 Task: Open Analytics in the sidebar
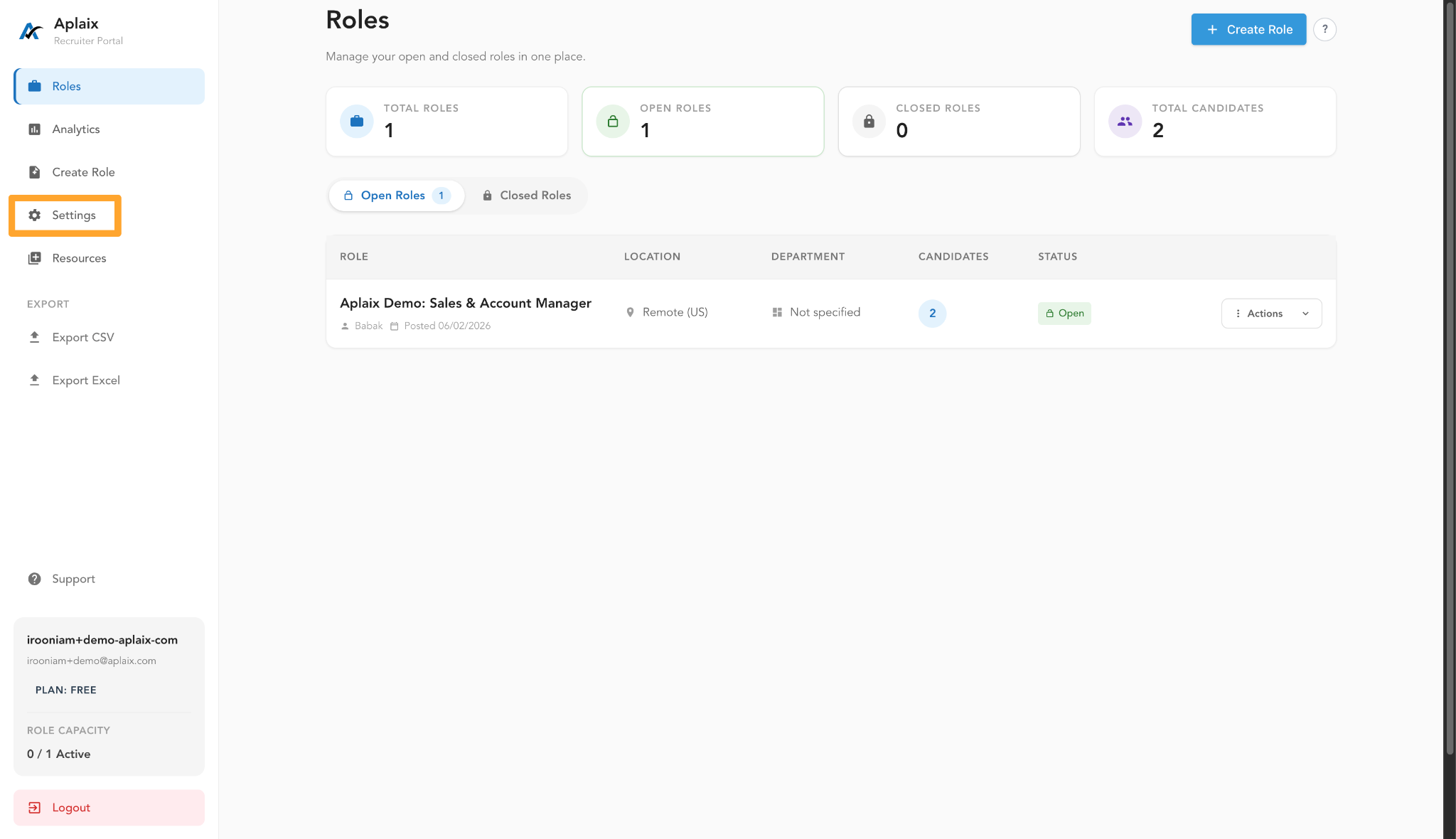click(109, 129)
